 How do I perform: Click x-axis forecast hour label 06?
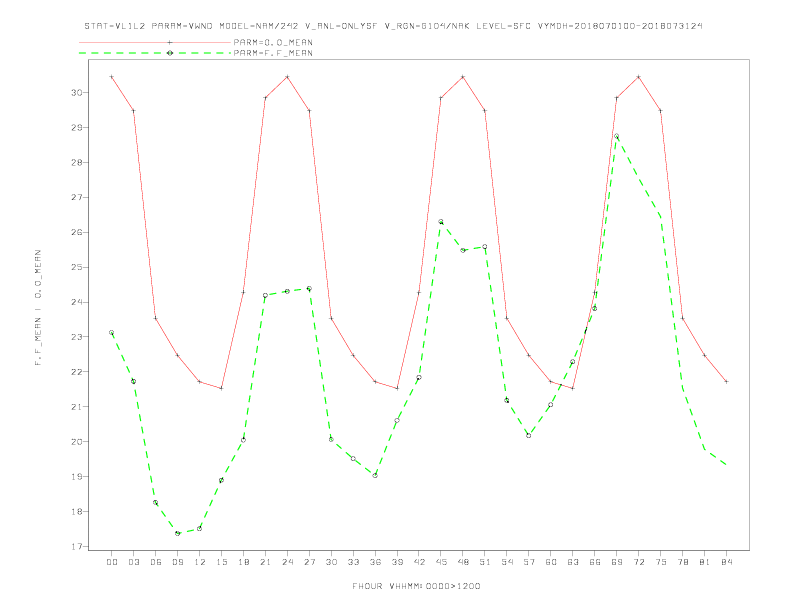point(156,562)
